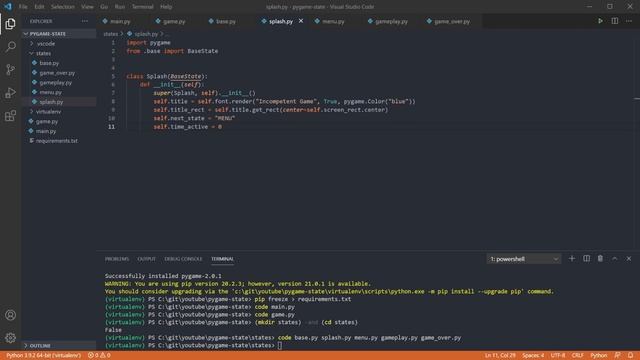This screenshot has height=360, width=640.
Task: Switch to the base.py editor tab
Action: [x=226, y=21]
